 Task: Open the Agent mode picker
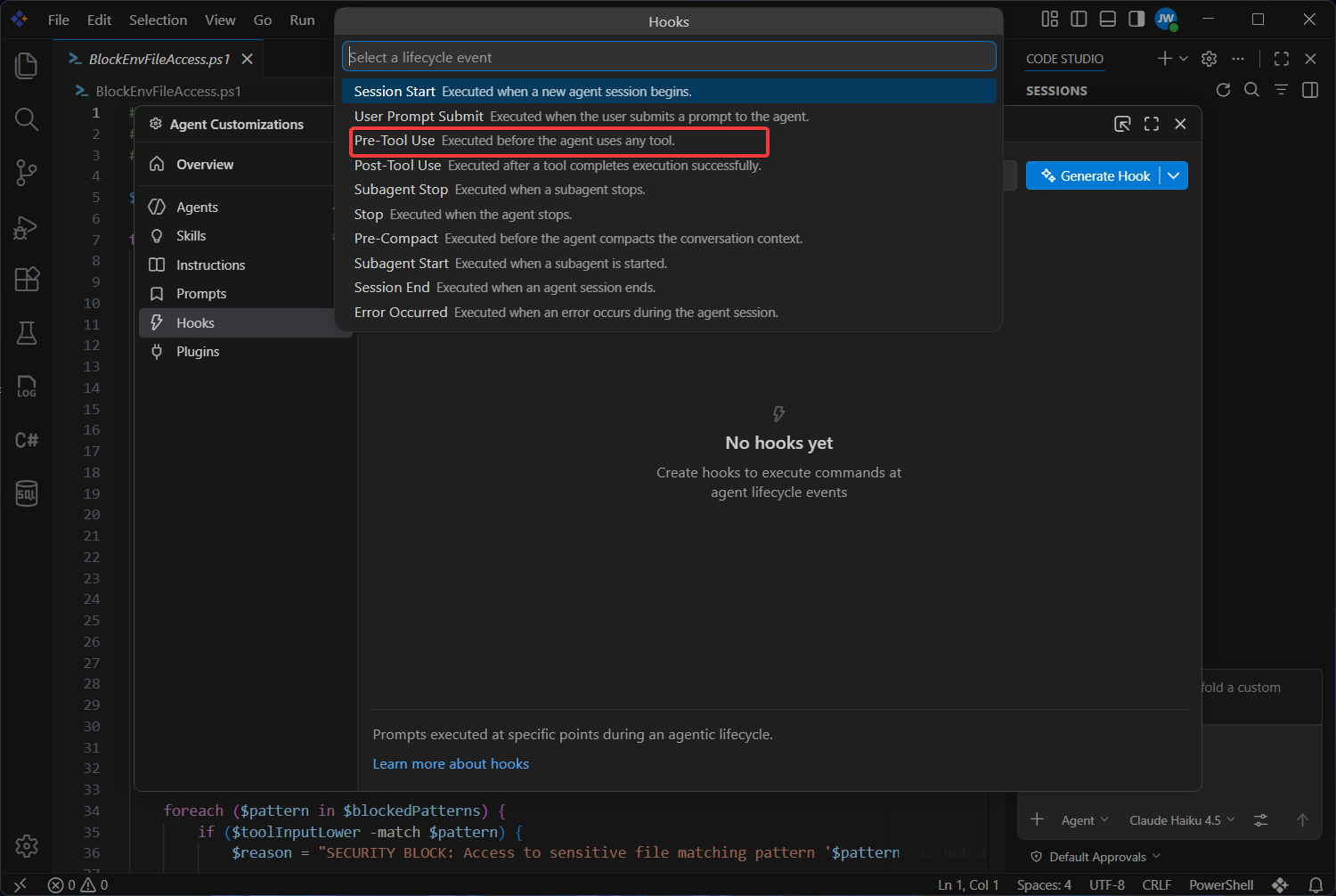1084,820
